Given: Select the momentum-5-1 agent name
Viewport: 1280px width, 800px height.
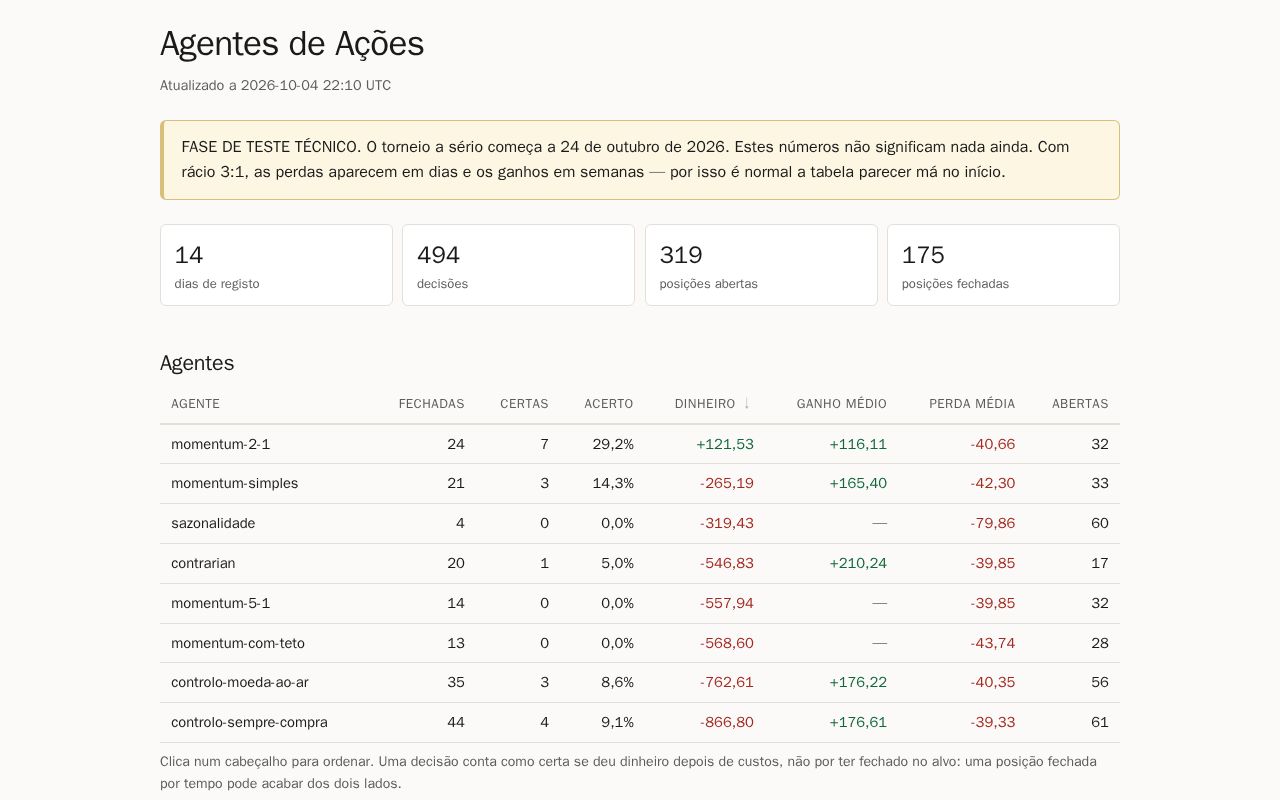Looking at the screenshot, I should pyautogui.click(x=220, y=603).
